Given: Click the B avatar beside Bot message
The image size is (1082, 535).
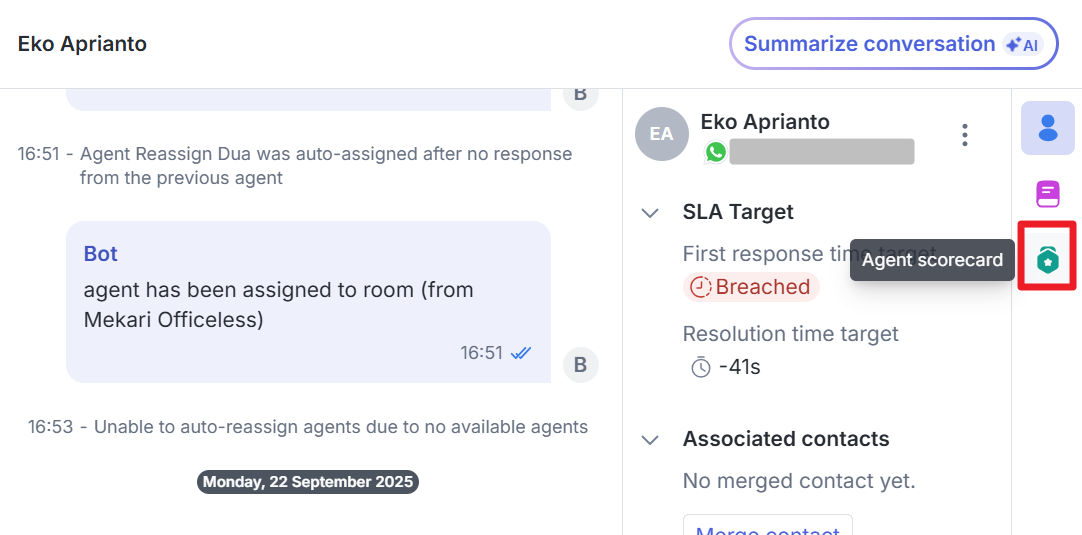Looking at the screenshot, I should (x=580, y=365).
